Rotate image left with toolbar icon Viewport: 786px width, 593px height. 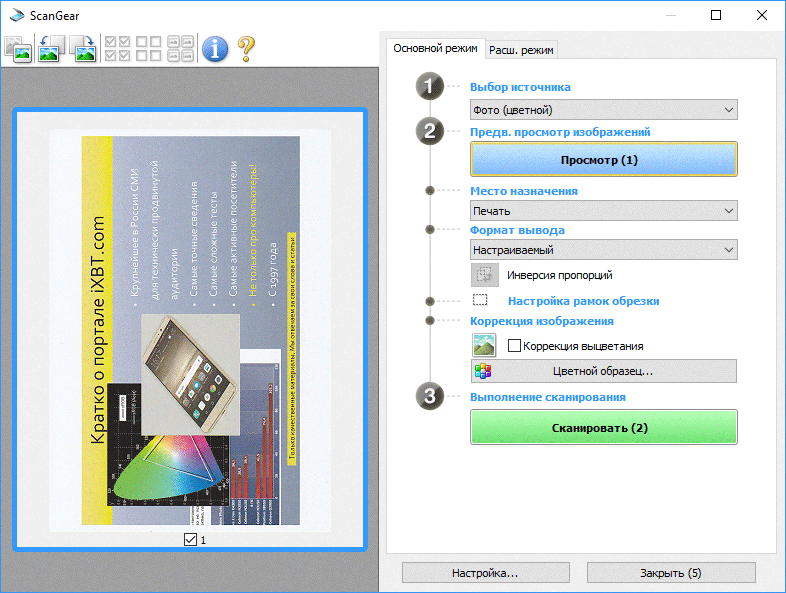click(x=51, y=49)
